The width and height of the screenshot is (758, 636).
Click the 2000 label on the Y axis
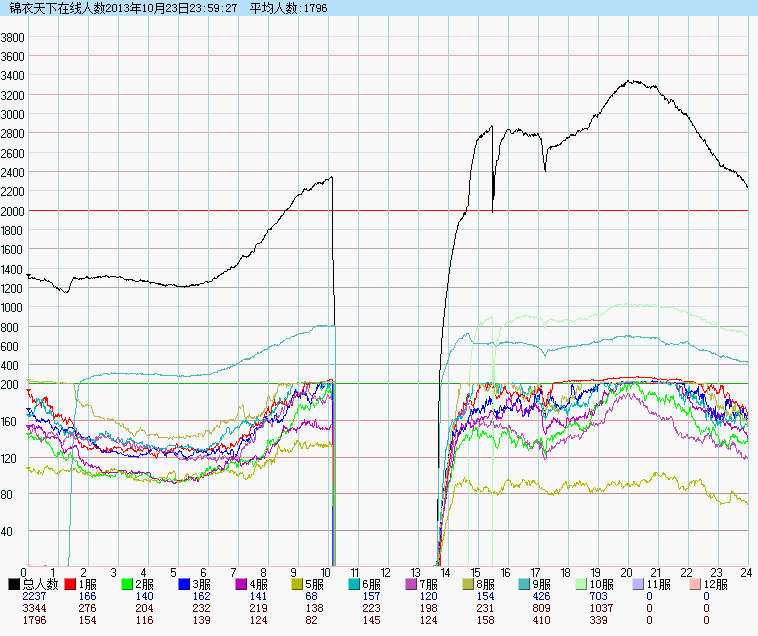coord(13,211)
